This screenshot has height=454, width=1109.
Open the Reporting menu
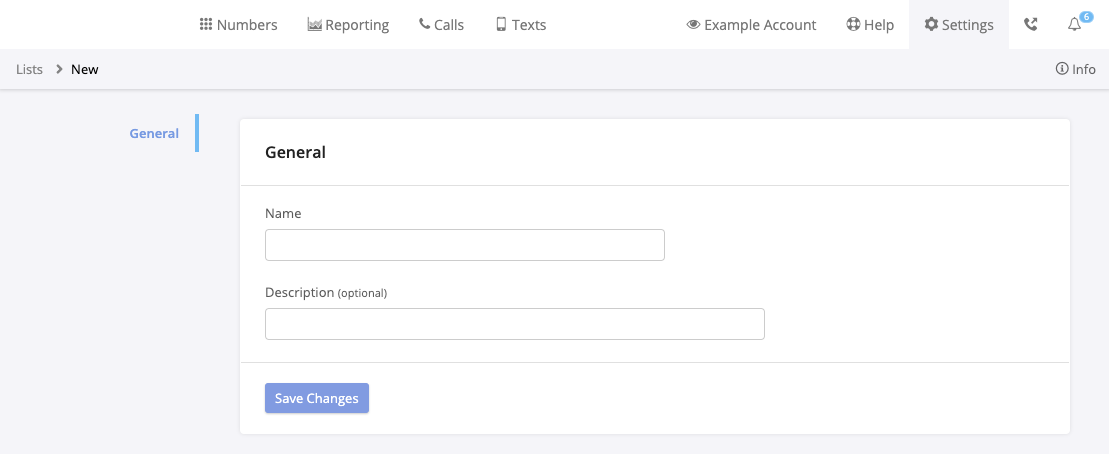[348, 25]
